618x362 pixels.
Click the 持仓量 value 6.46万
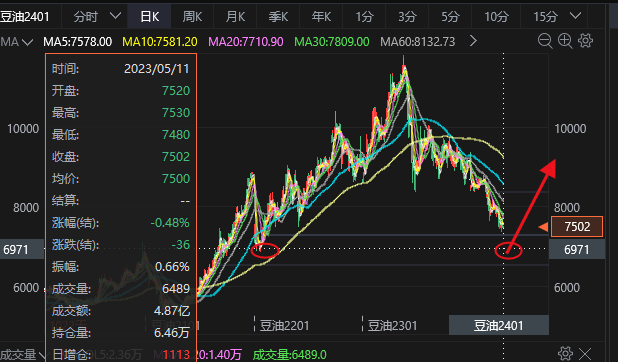tap(172, 333)
